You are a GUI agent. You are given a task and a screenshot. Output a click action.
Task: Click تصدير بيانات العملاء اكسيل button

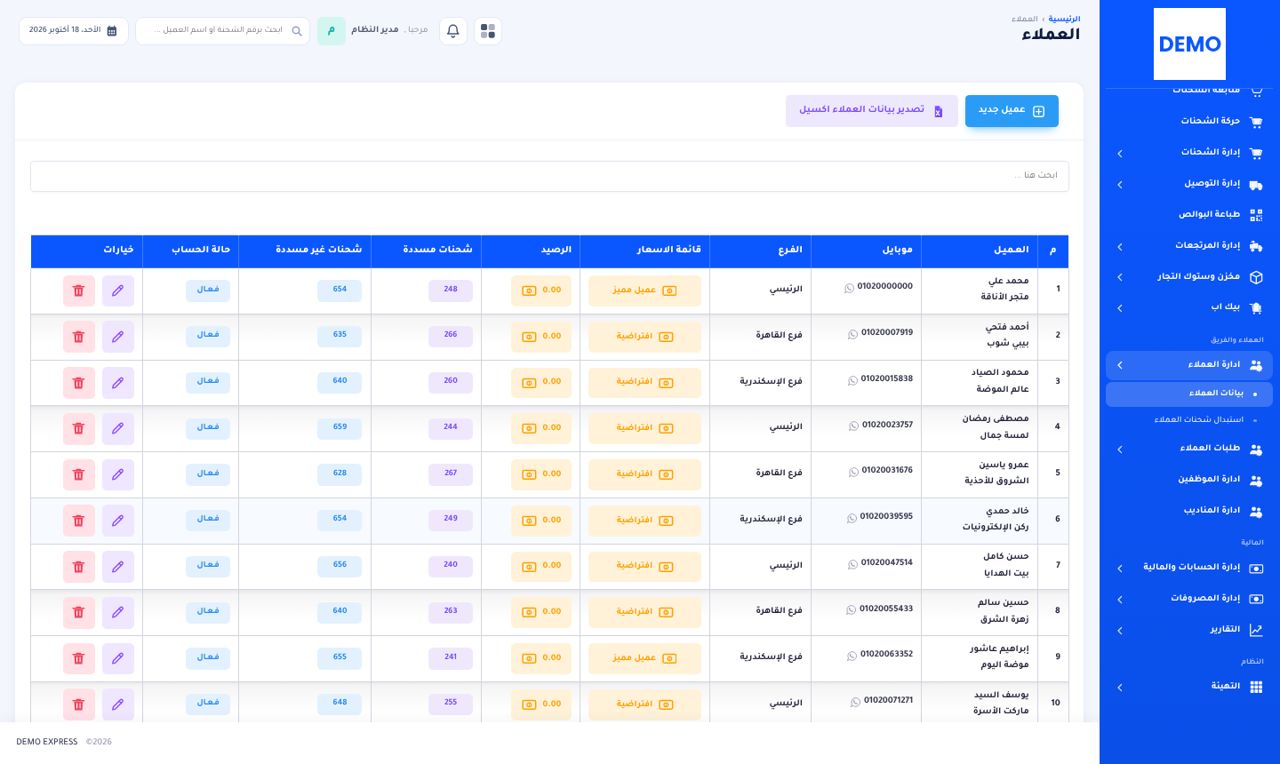[871, 111]
